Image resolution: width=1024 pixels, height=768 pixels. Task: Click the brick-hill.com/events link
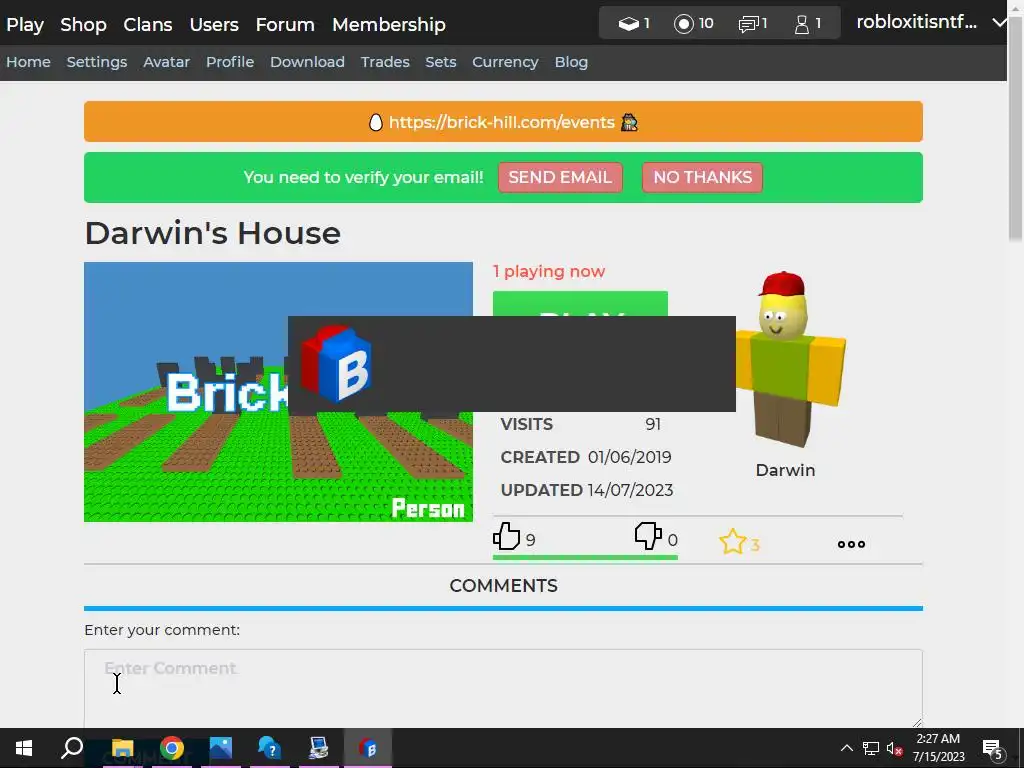click(x=502, y=122)
